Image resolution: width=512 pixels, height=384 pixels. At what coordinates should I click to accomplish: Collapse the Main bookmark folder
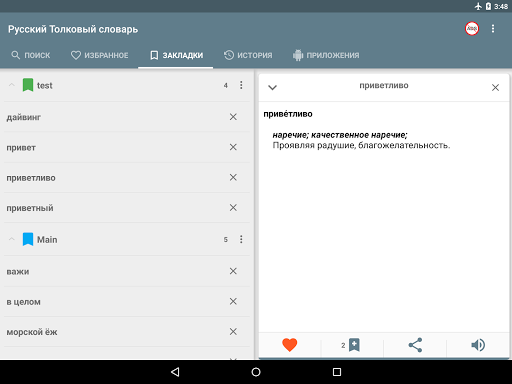(x=12, y=239)
